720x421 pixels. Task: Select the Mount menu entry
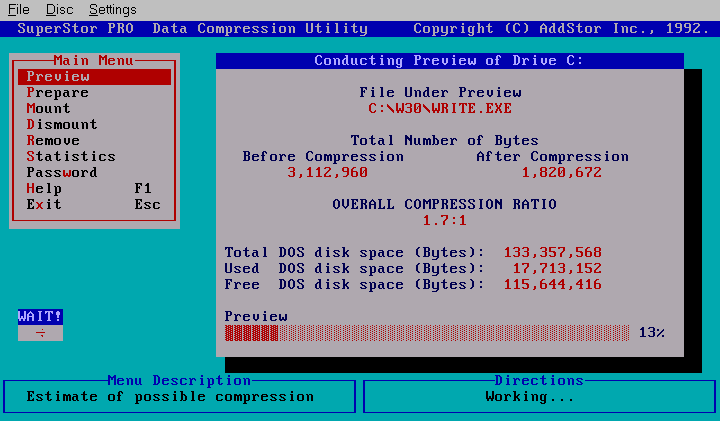(x=48, y=108)
